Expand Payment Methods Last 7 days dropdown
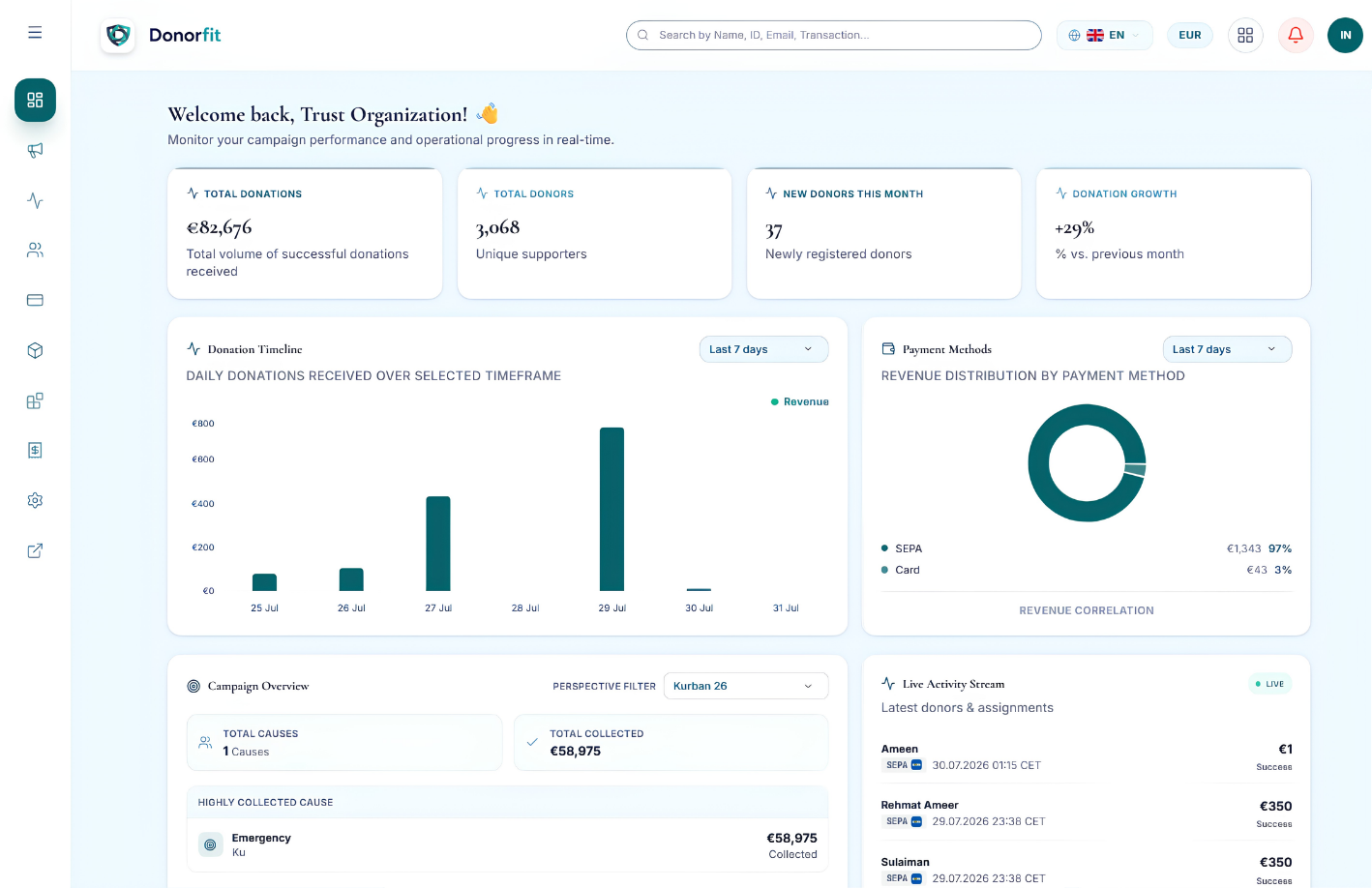Viewport: 1372px width, 888px height. 1227,349
